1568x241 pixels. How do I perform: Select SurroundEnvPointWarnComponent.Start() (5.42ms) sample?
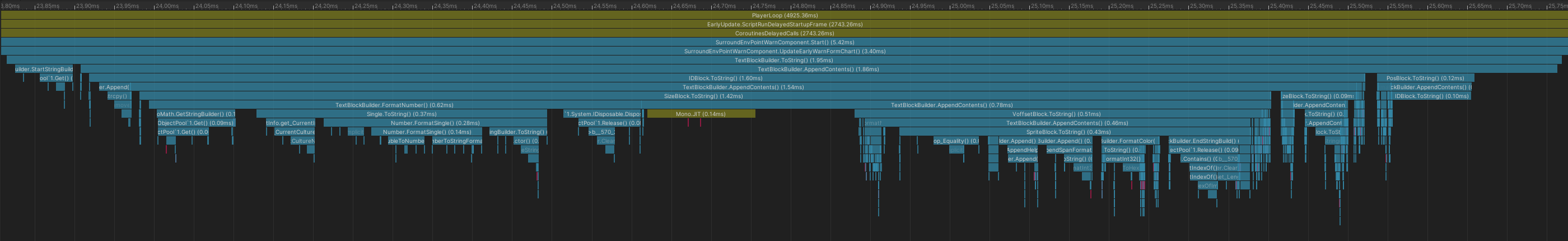tap(784, 43)
